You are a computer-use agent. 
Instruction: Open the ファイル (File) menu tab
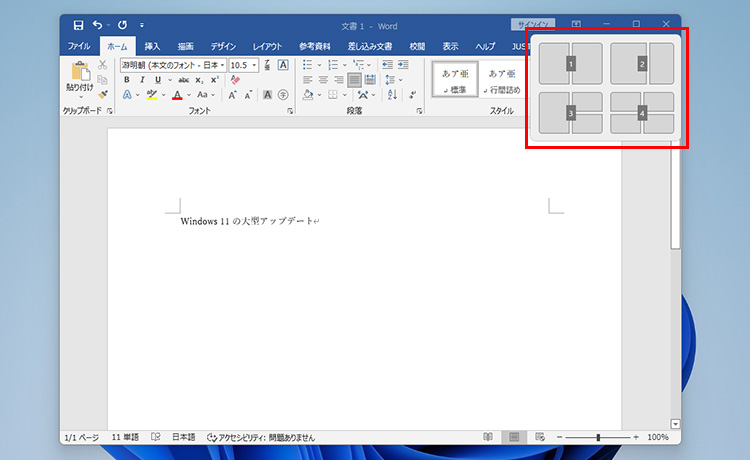[79, 46]
